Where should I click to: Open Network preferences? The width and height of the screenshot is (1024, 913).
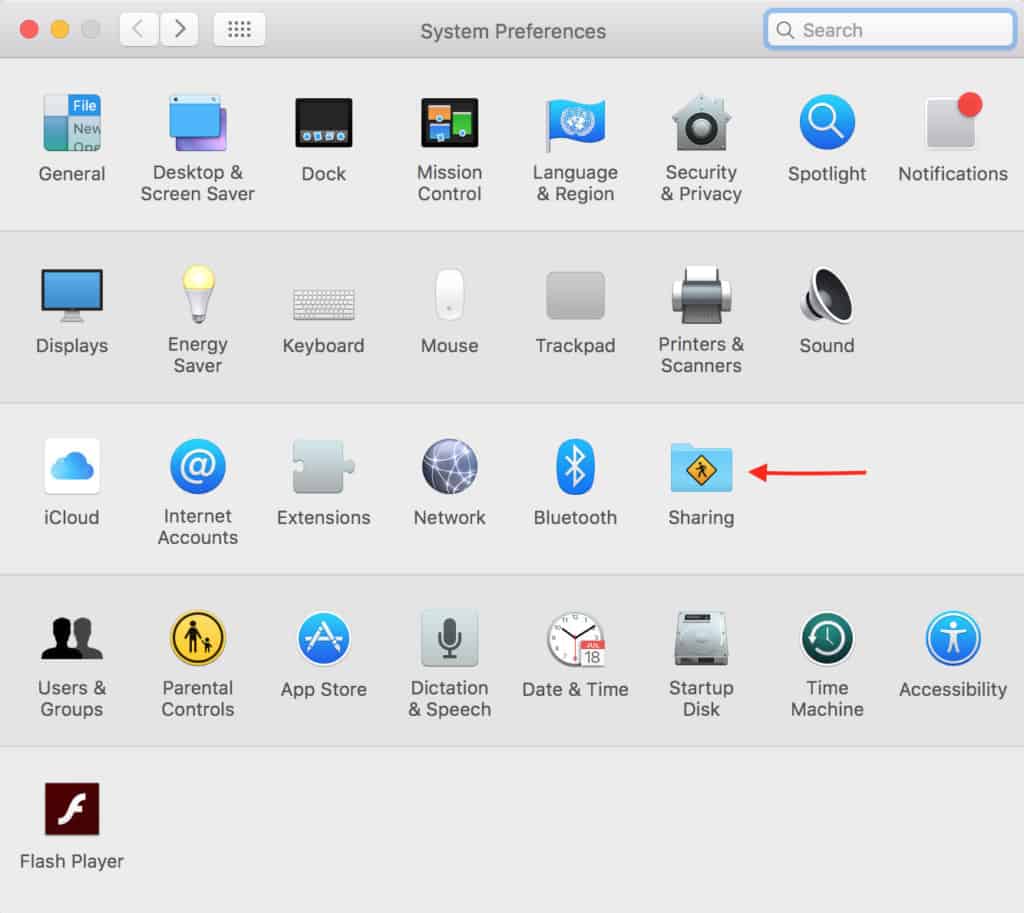coord(449,466)
